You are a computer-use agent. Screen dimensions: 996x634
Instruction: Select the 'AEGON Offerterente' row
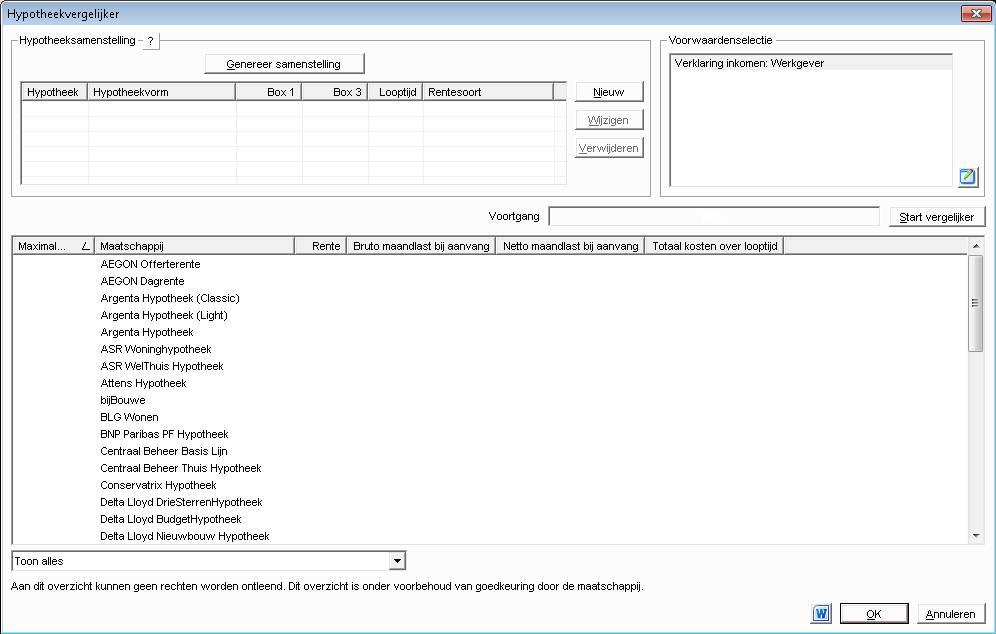click(x=490, y=264)
